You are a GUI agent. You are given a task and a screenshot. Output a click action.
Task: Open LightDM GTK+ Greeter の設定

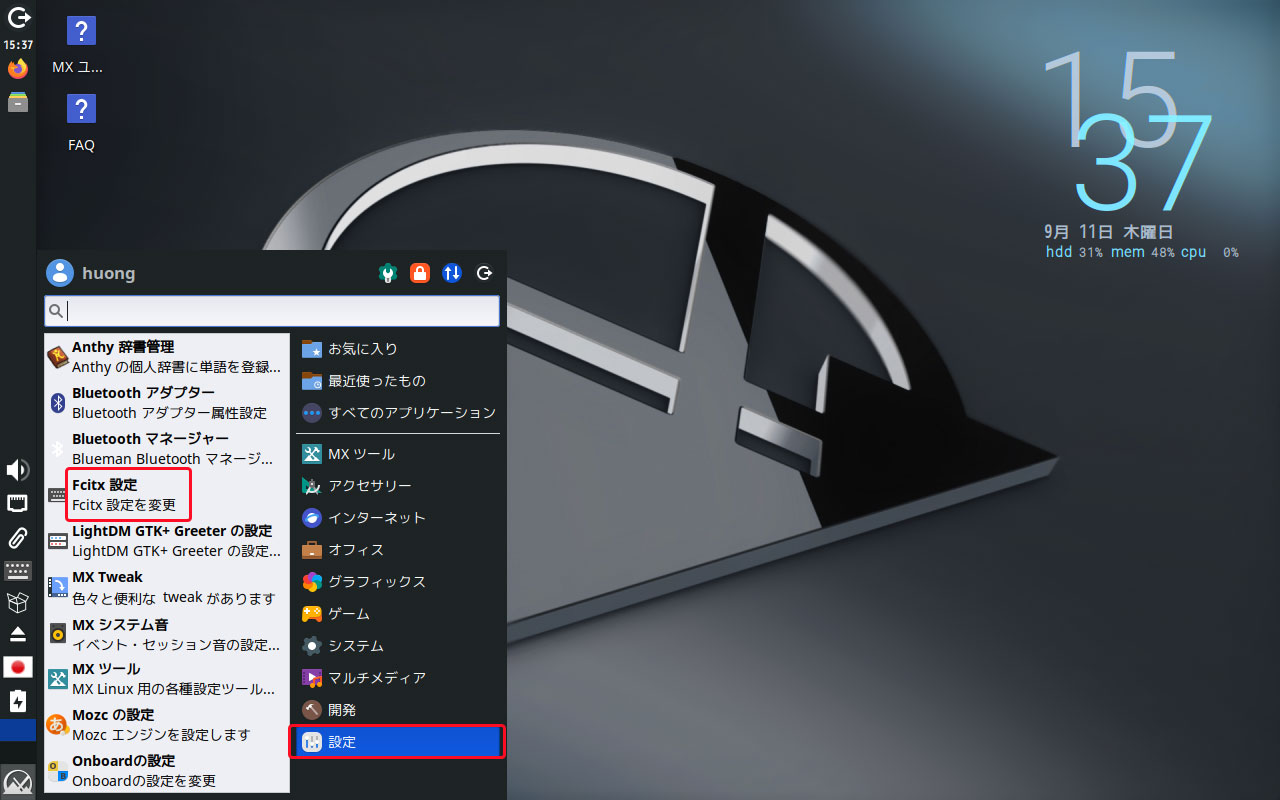click(x=167, y=541)
